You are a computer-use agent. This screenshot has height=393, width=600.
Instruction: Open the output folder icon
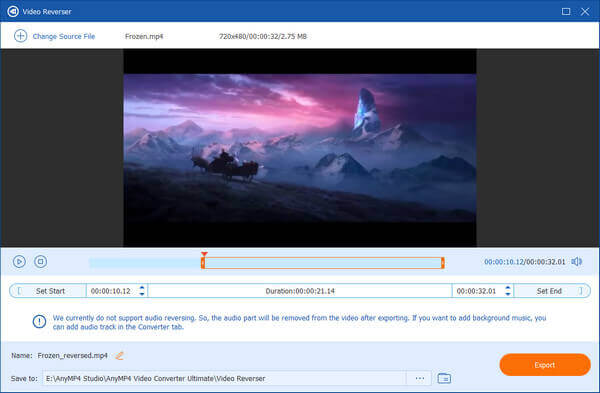444,378
